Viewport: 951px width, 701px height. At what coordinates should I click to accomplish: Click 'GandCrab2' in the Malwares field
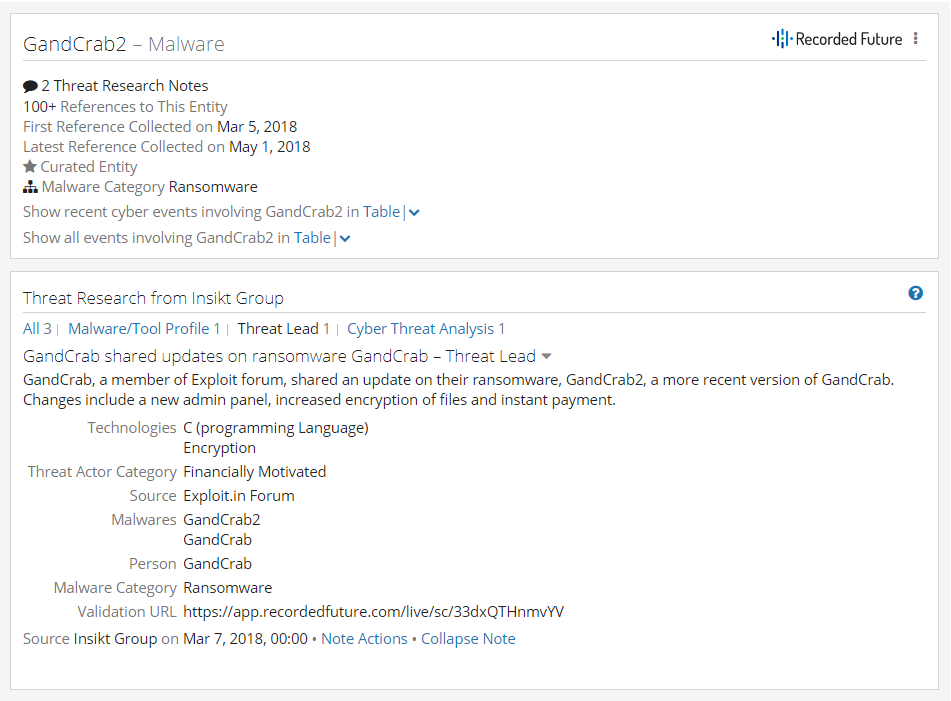tap(222, 520)
